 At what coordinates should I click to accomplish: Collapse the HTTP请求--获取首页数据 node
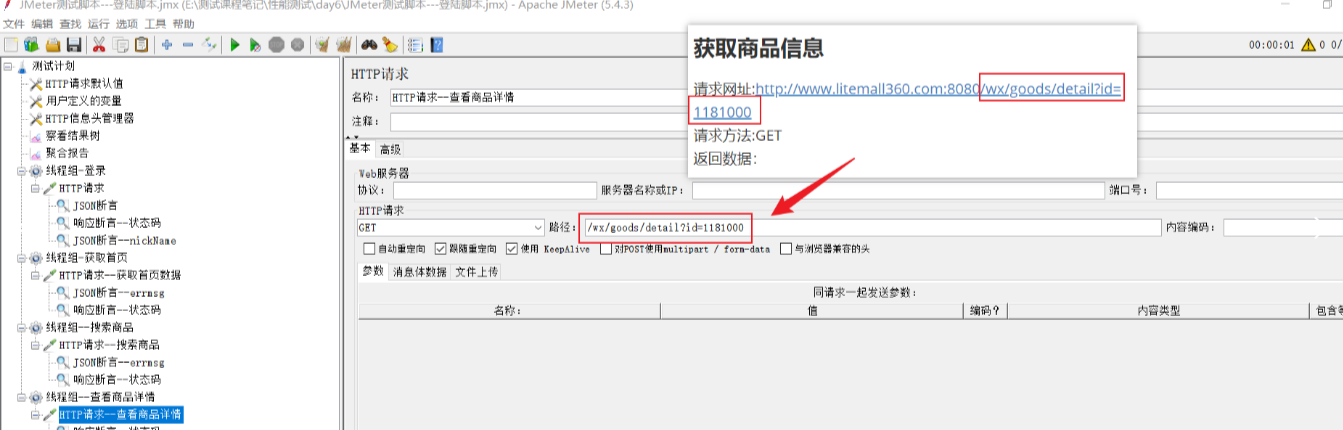[36, 275]
